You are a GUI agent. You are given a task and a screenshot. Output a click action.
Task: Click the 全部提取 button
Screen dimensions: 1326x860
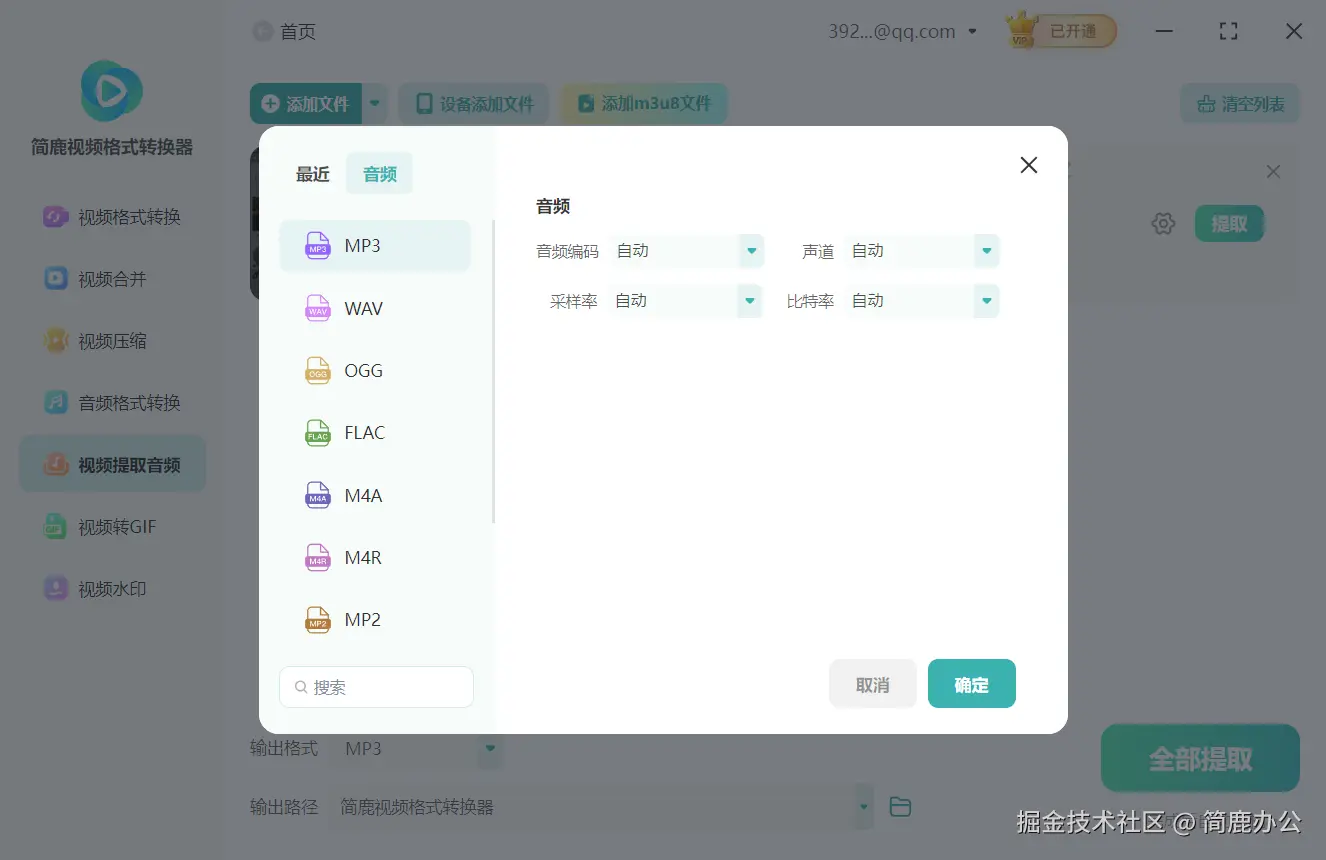point(1200,759)
